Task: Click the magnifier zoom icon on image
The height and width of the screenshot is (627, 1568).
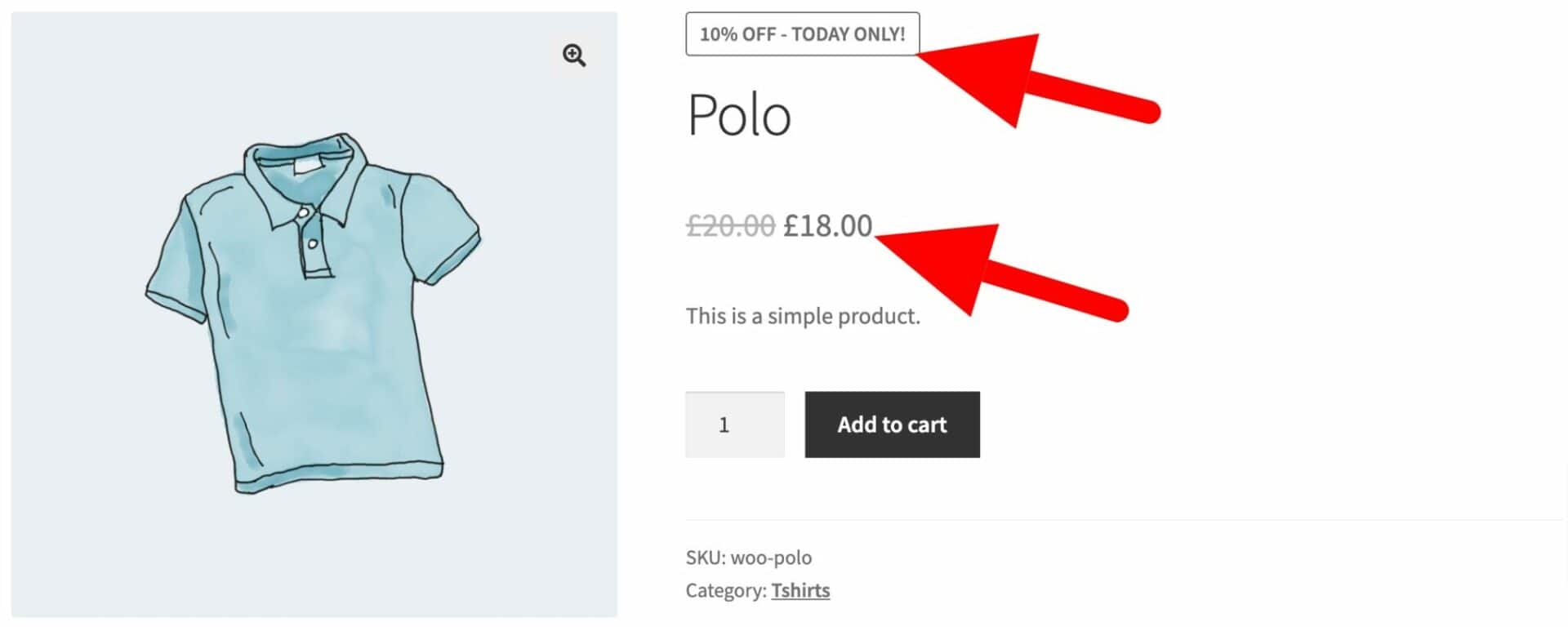Action: [574, 56]
